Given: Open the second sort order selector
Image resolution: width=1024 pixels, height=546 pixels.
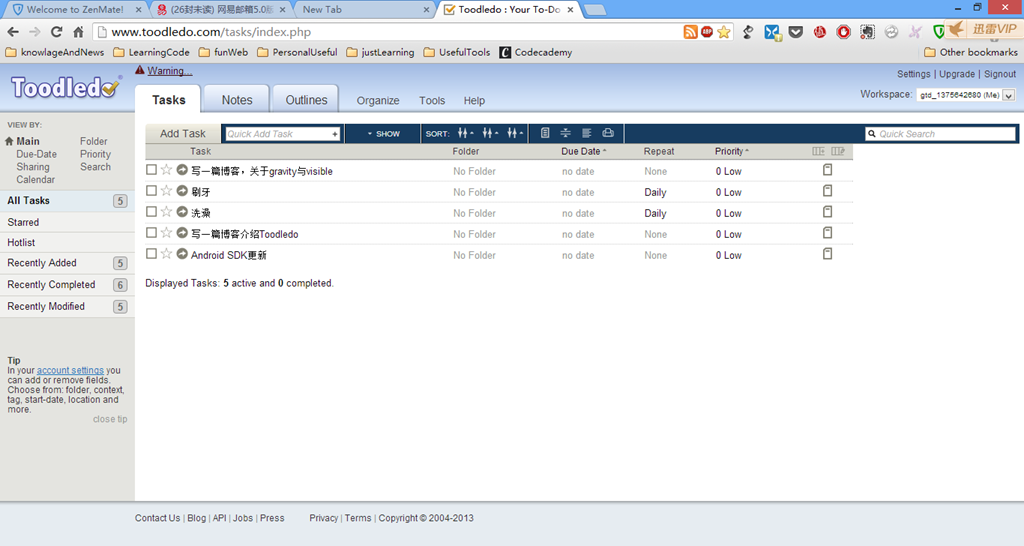Looking at the screenshot, I should tap(490, 133).
